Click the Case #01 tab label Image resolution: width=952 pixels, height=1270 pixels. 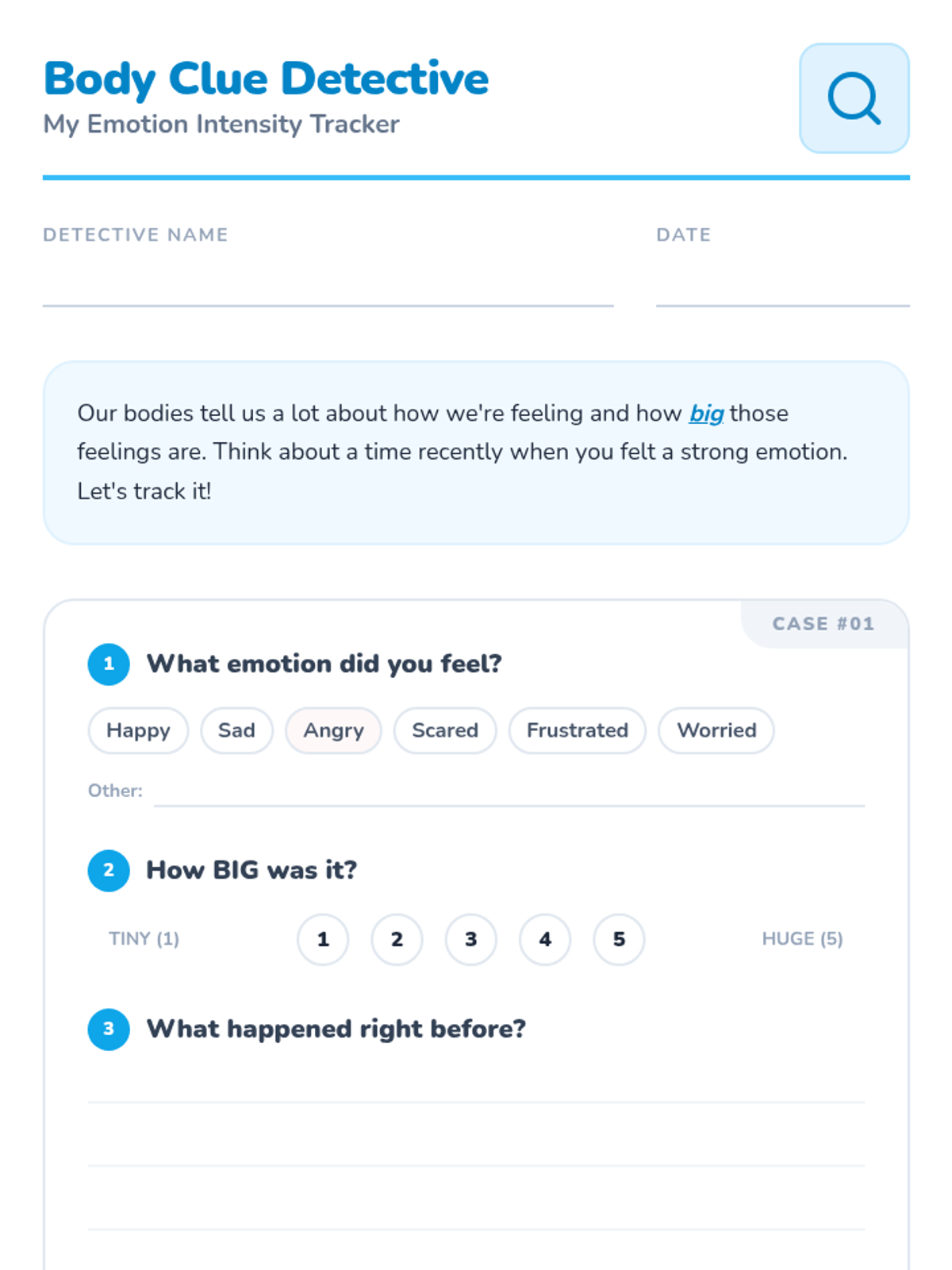823,624
